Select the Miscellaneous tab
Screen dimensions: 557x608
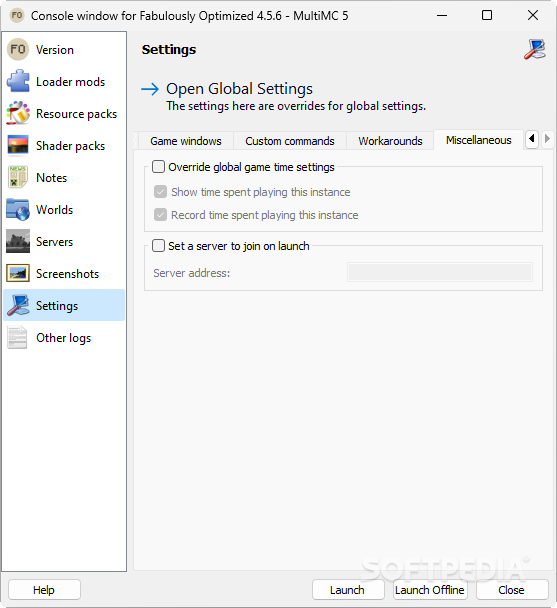(479, 140)
